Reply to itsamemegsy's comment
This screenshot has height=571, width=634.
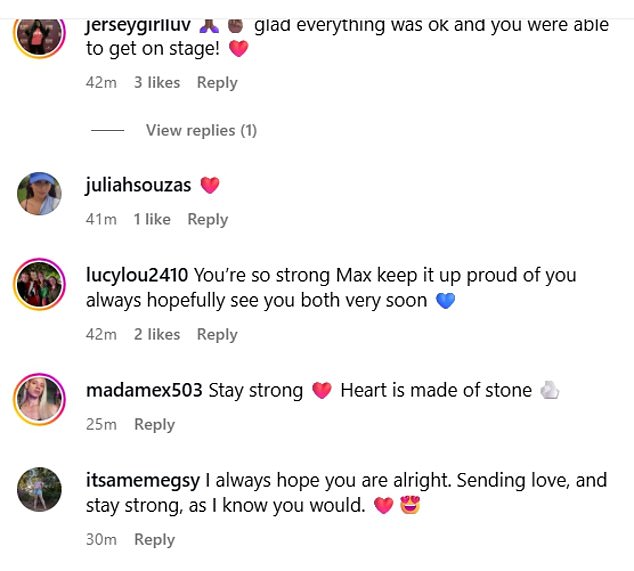(154, 539)
